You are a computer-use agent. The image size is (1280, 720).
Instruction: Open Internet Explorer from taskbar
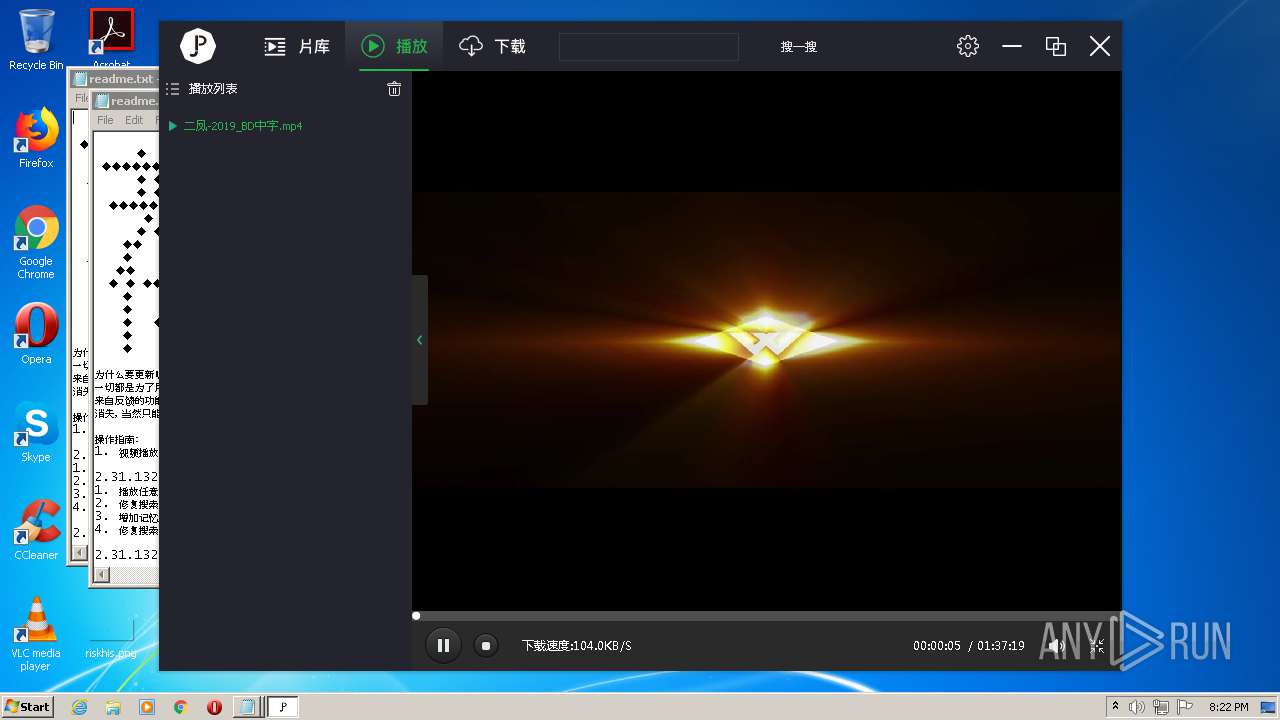[79, 707]
